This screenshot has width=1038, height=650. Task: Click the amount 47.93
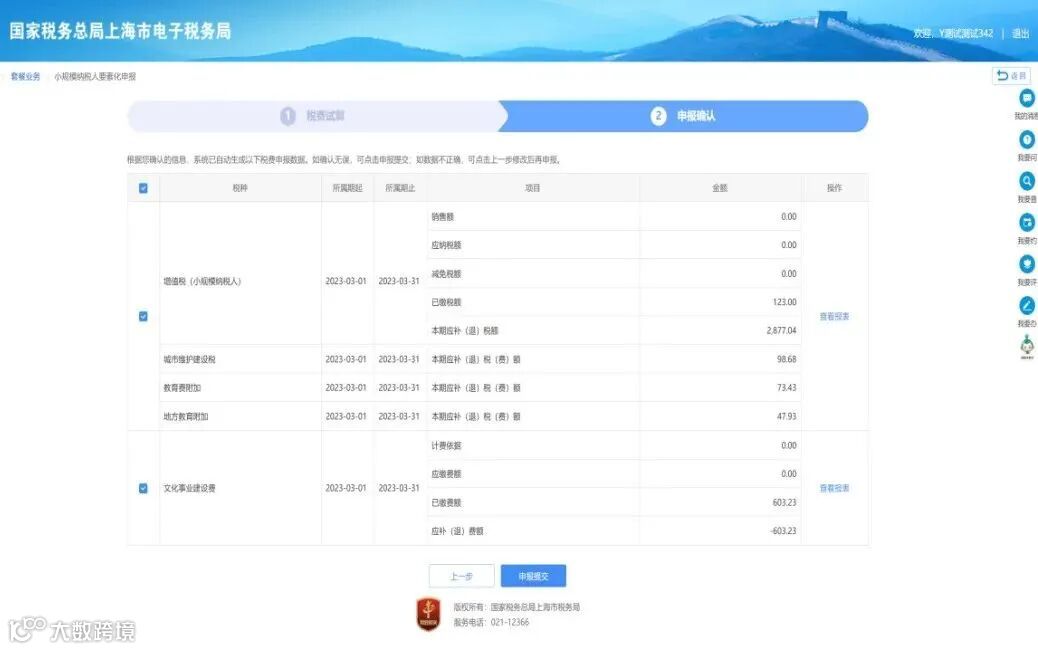point(786,416)
